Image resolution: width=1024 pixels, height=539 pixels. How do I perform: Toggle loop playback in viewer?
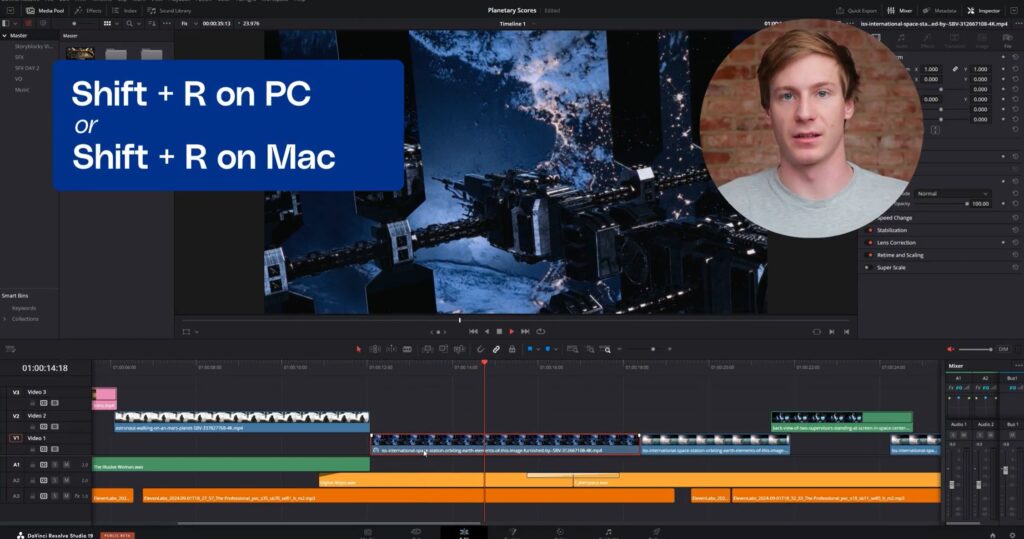pyautogui.click(x=541, y=332)
